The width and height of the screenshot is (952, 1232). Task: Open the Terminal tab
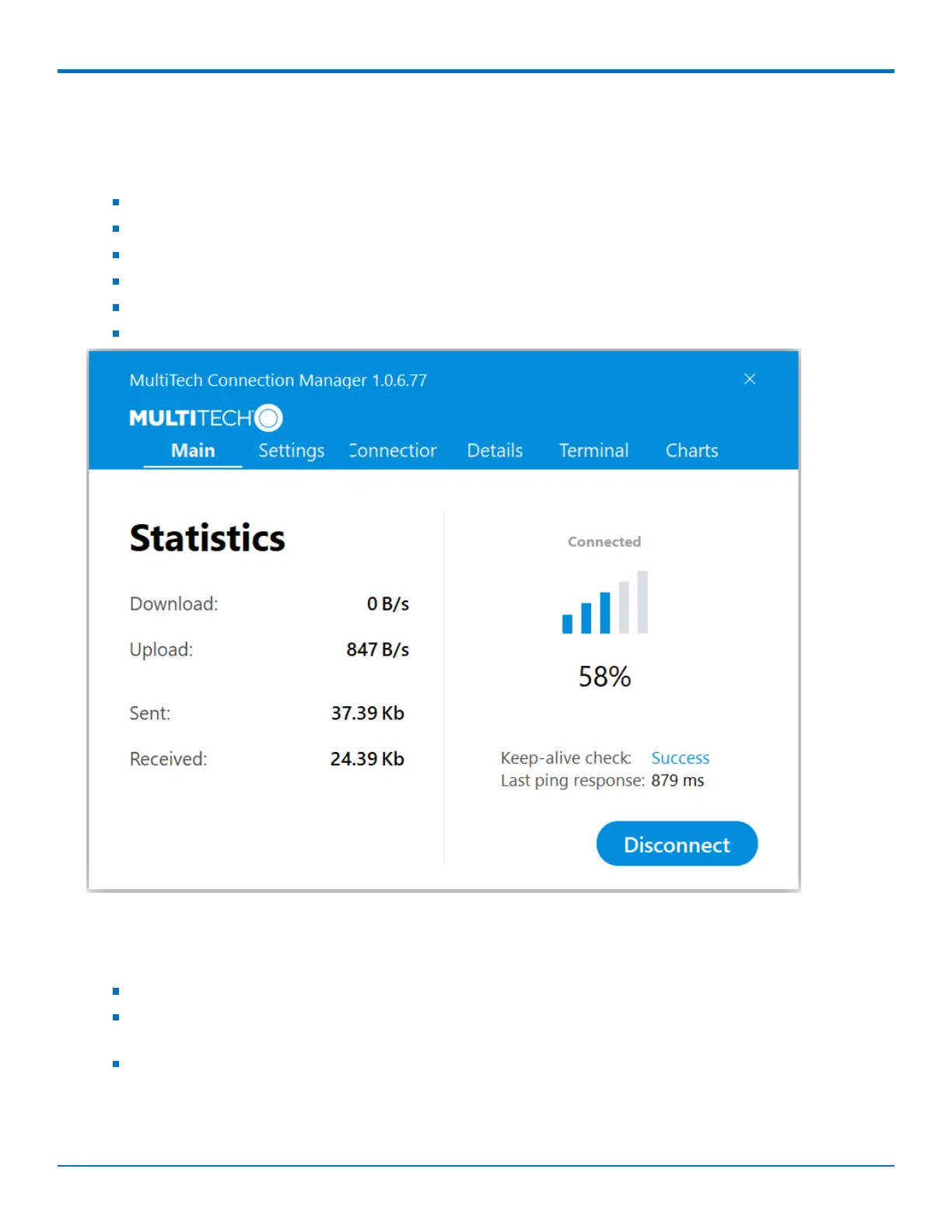[x=594, y=450]
